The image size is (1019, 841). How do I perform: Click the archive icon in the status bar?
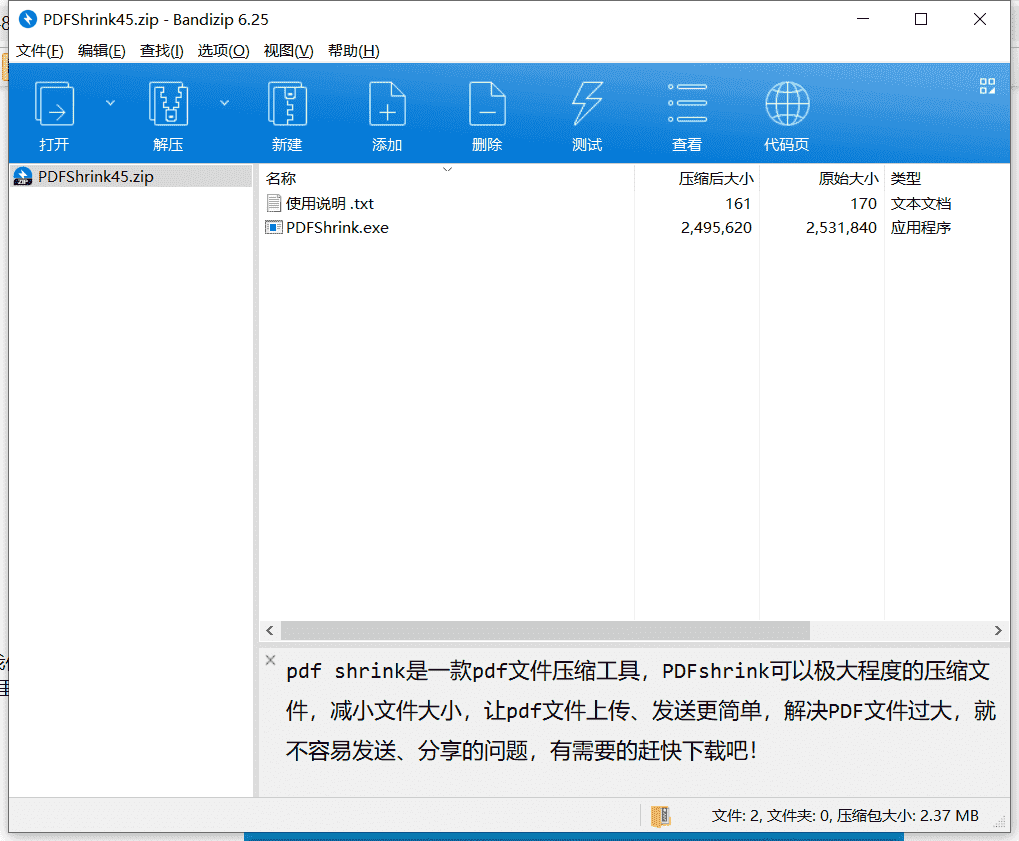click(x=661, y=816)
